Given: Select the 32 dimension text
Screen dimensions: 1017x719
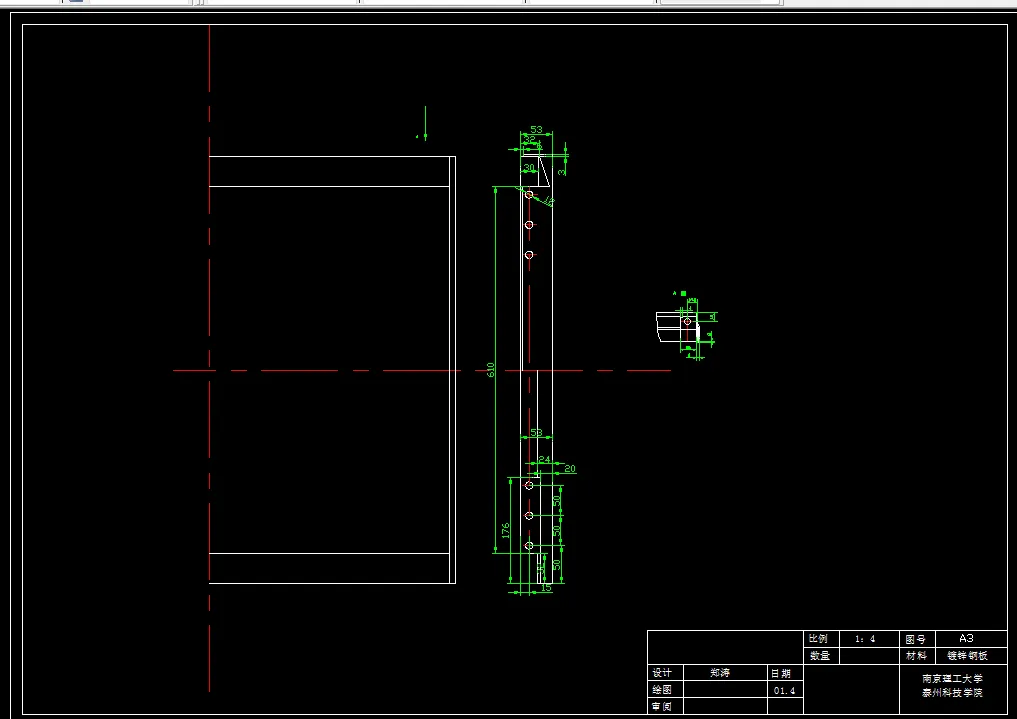Looking at the screenshot, I should tap(530, 139).
